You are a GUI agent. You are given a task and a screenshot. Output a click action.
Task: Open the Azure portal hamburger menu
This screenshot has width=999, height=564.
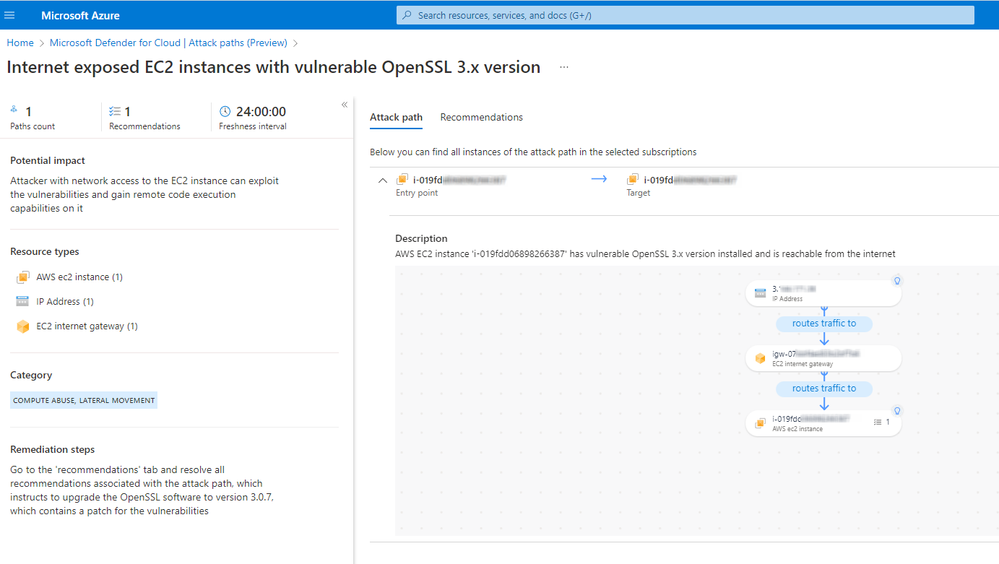pos(10,15)
